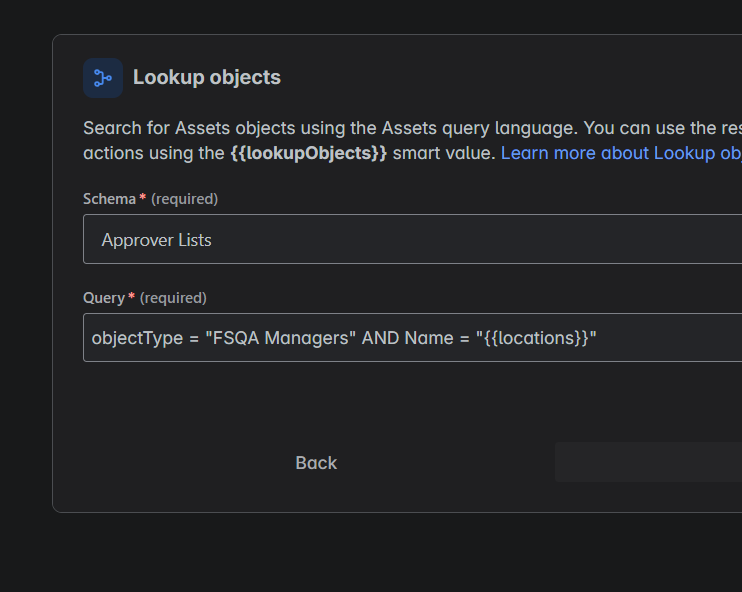Open the Learn more about Lookup objects link

[x=621, y=153]
